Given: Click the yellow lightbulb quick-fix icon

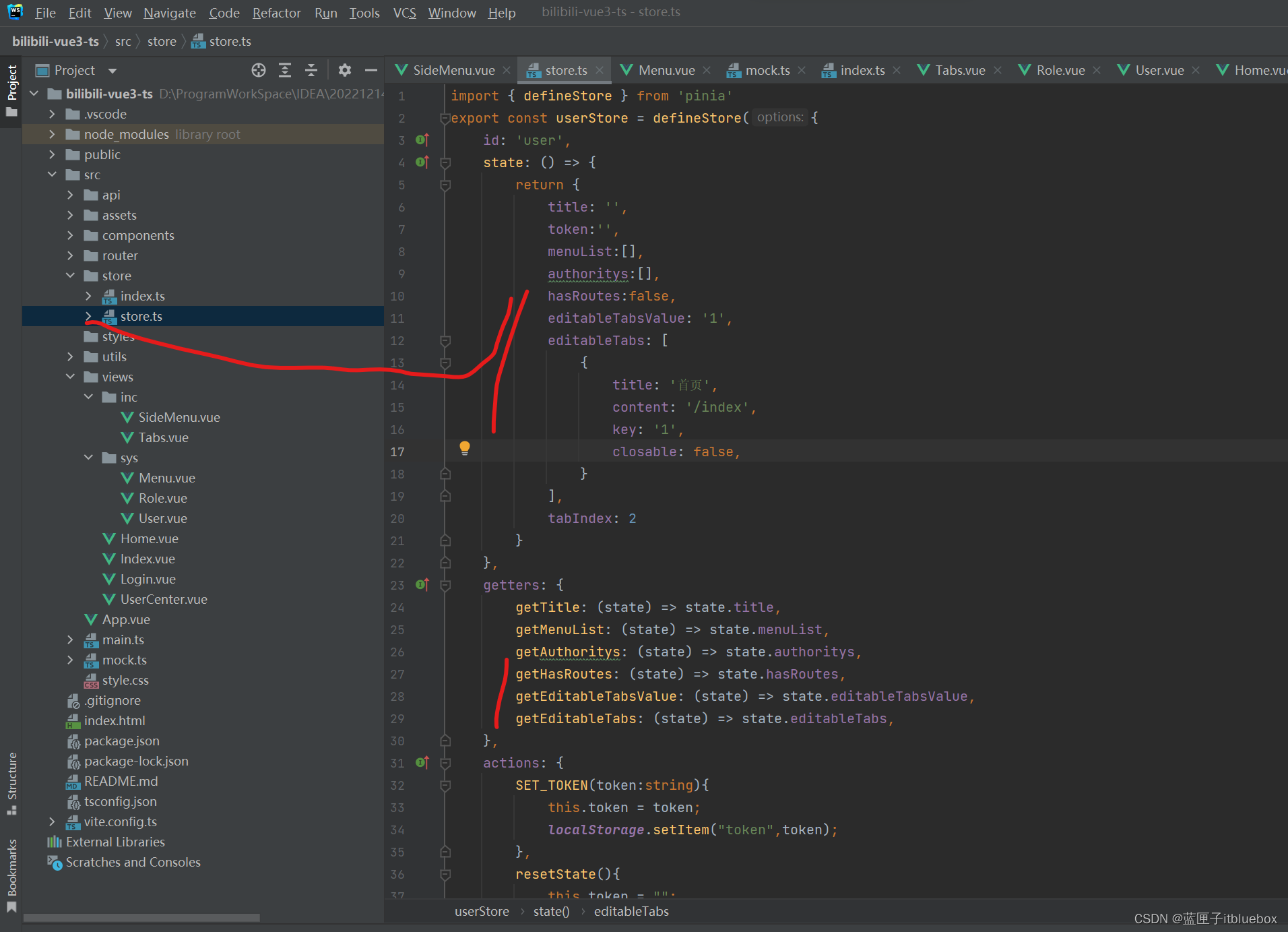Looking at the screenshot, I should click(x=464, y=448).
